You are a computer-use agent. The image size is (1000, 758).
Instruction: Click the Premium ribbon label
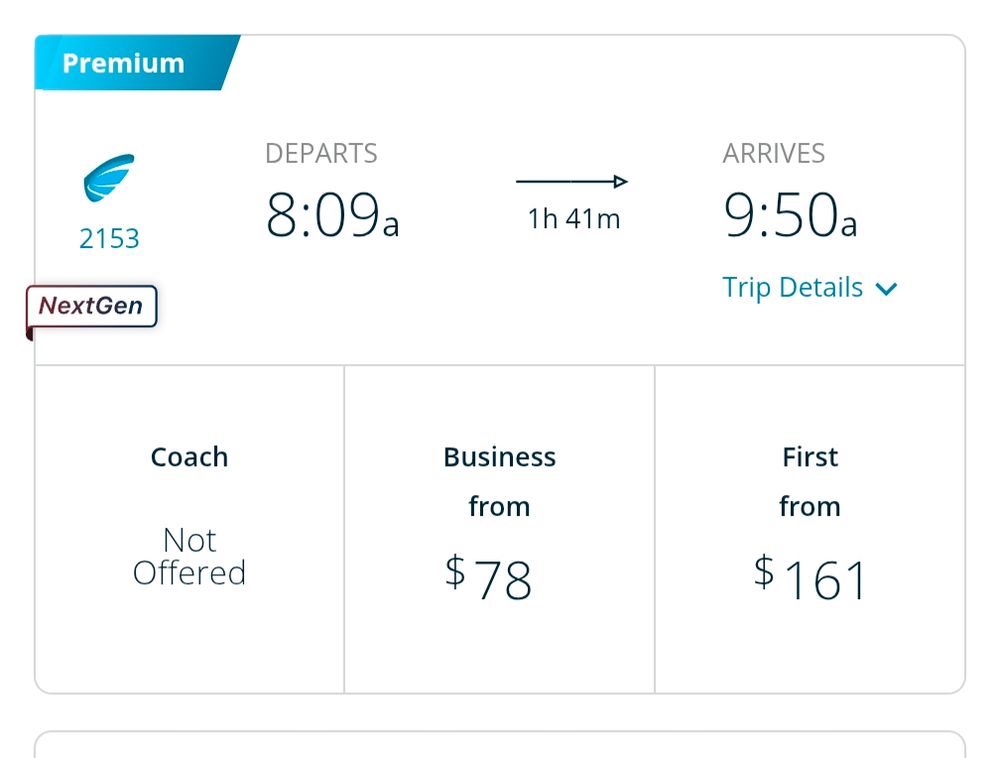pos(124,63)
